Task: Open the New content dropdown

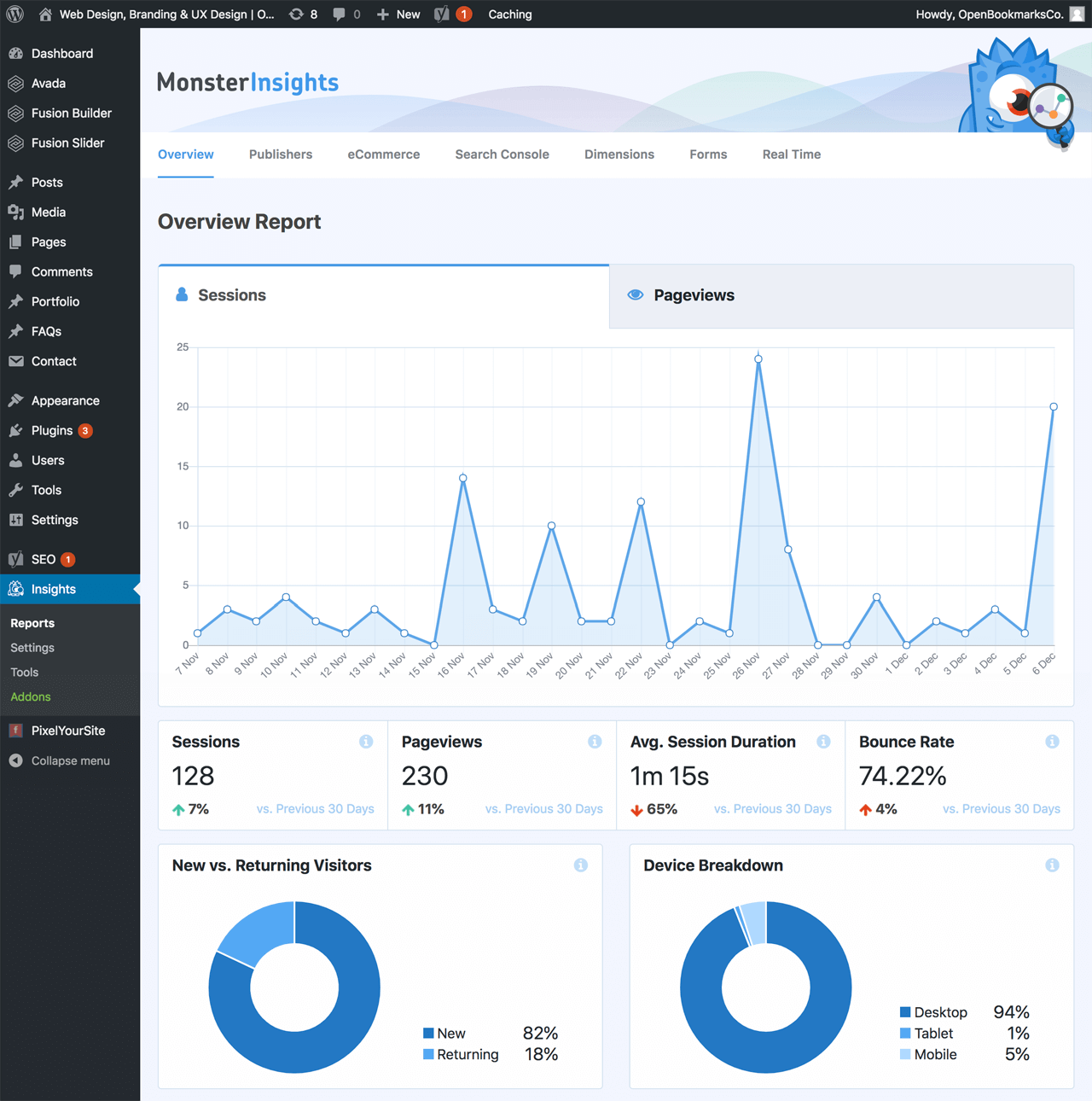Action: tap(398, 14)
